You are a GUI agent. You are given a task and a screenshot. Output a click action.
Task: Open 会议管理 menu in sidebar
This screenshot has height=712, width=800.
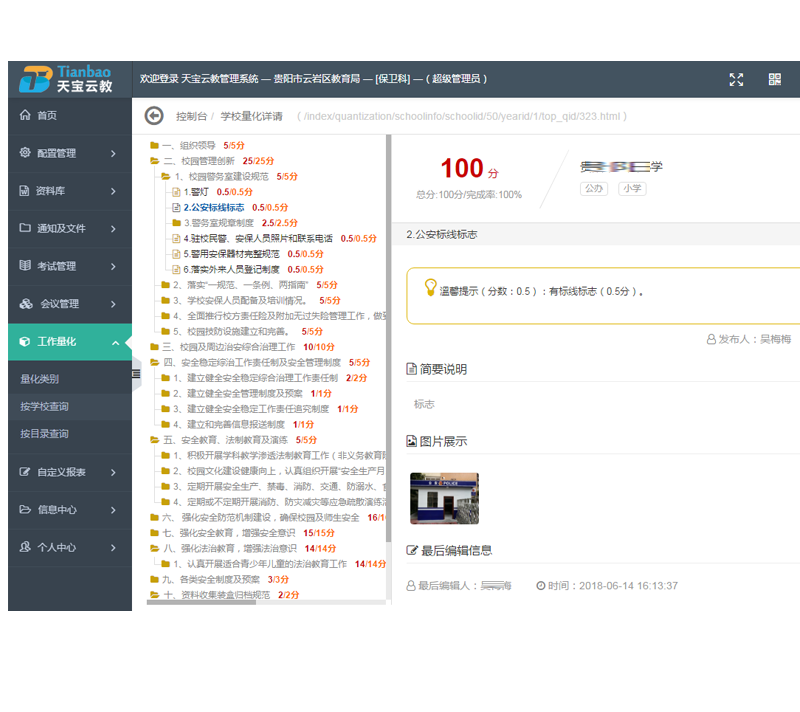coord(70,304)
